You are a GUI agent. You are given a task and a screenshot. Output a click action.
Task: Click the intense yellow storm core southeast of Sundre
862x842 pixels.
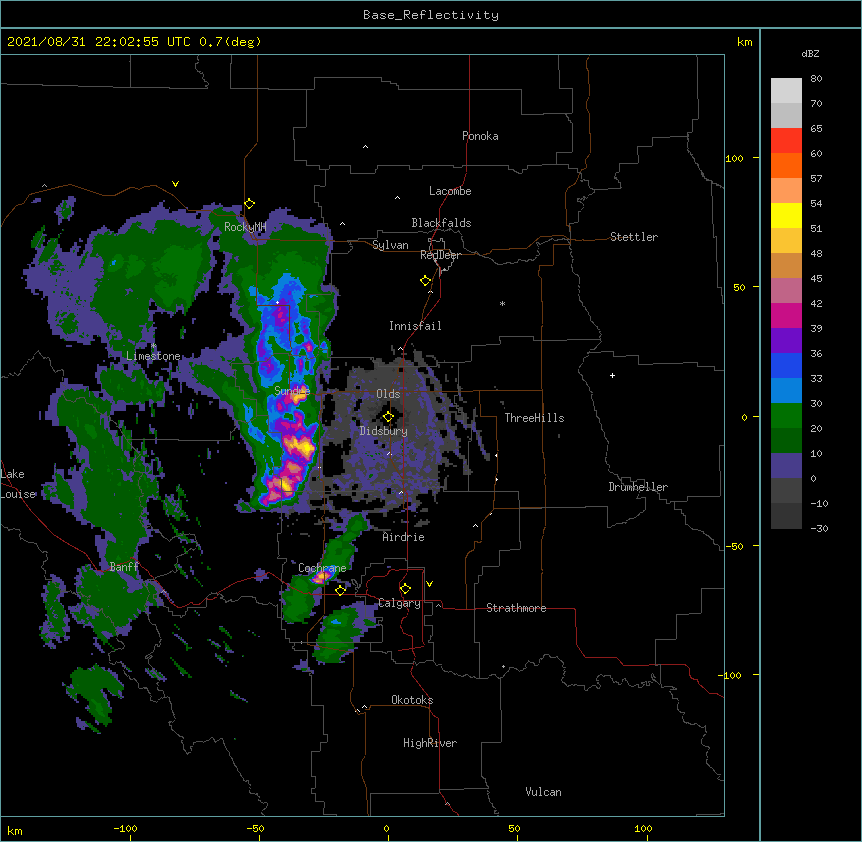300,445
